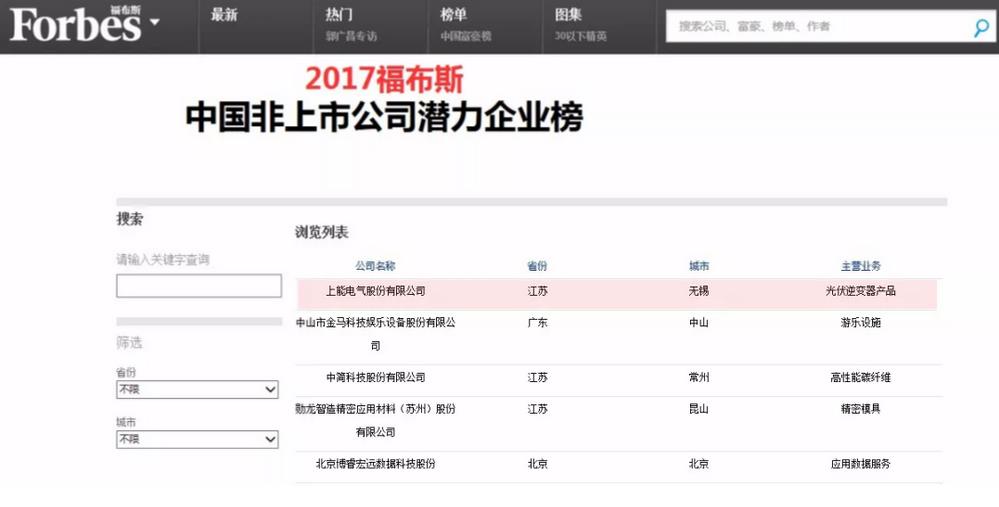The width and height of the screenshot is (999, 507).
Task: Expand the 城市 filter dropdown
Action: tap(197, 439)
